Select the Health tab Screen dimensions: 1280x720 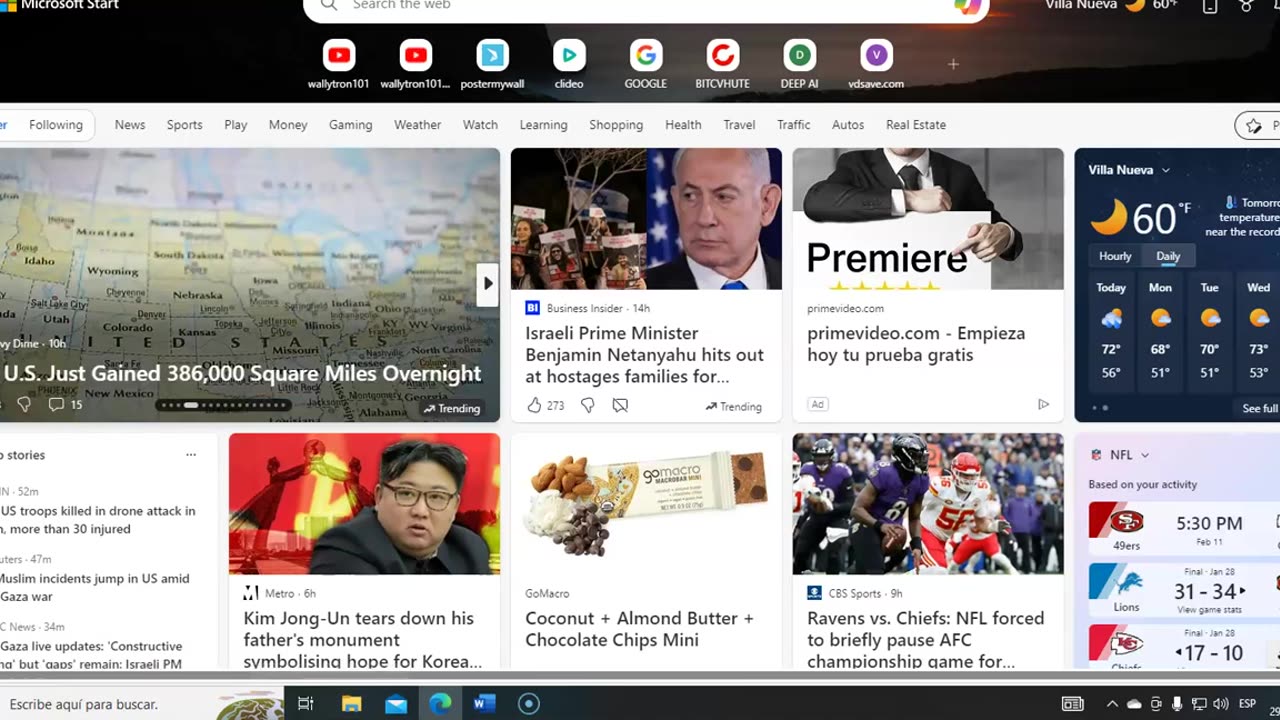point(683,125)
